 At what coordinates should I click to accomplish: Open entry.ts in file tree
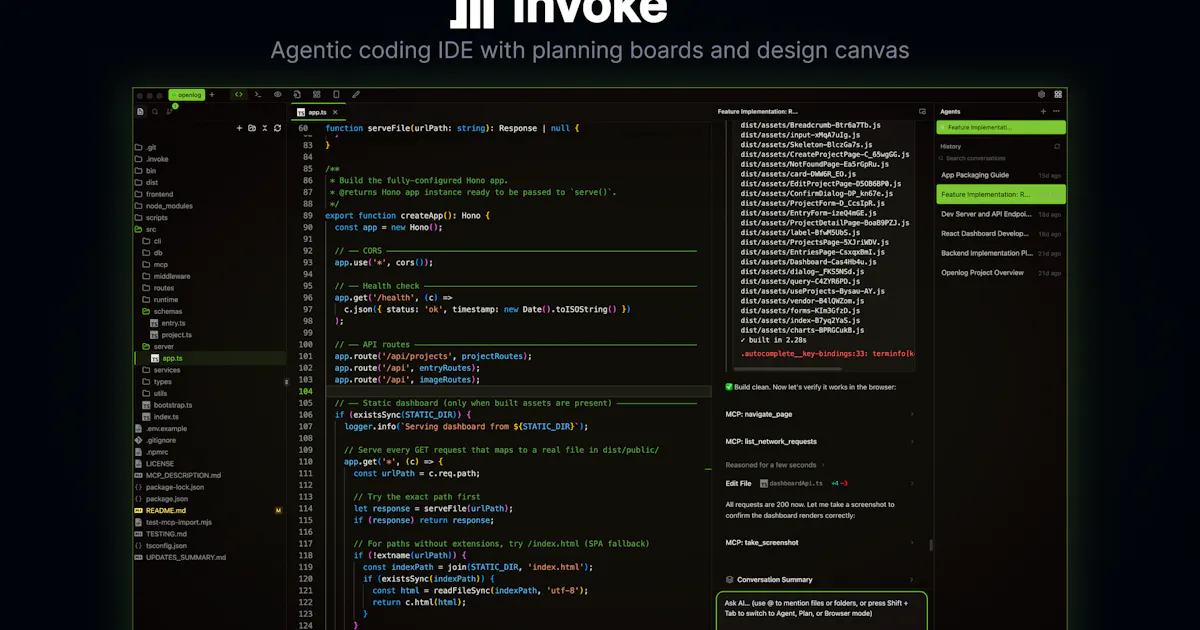(x=167, y=323)
